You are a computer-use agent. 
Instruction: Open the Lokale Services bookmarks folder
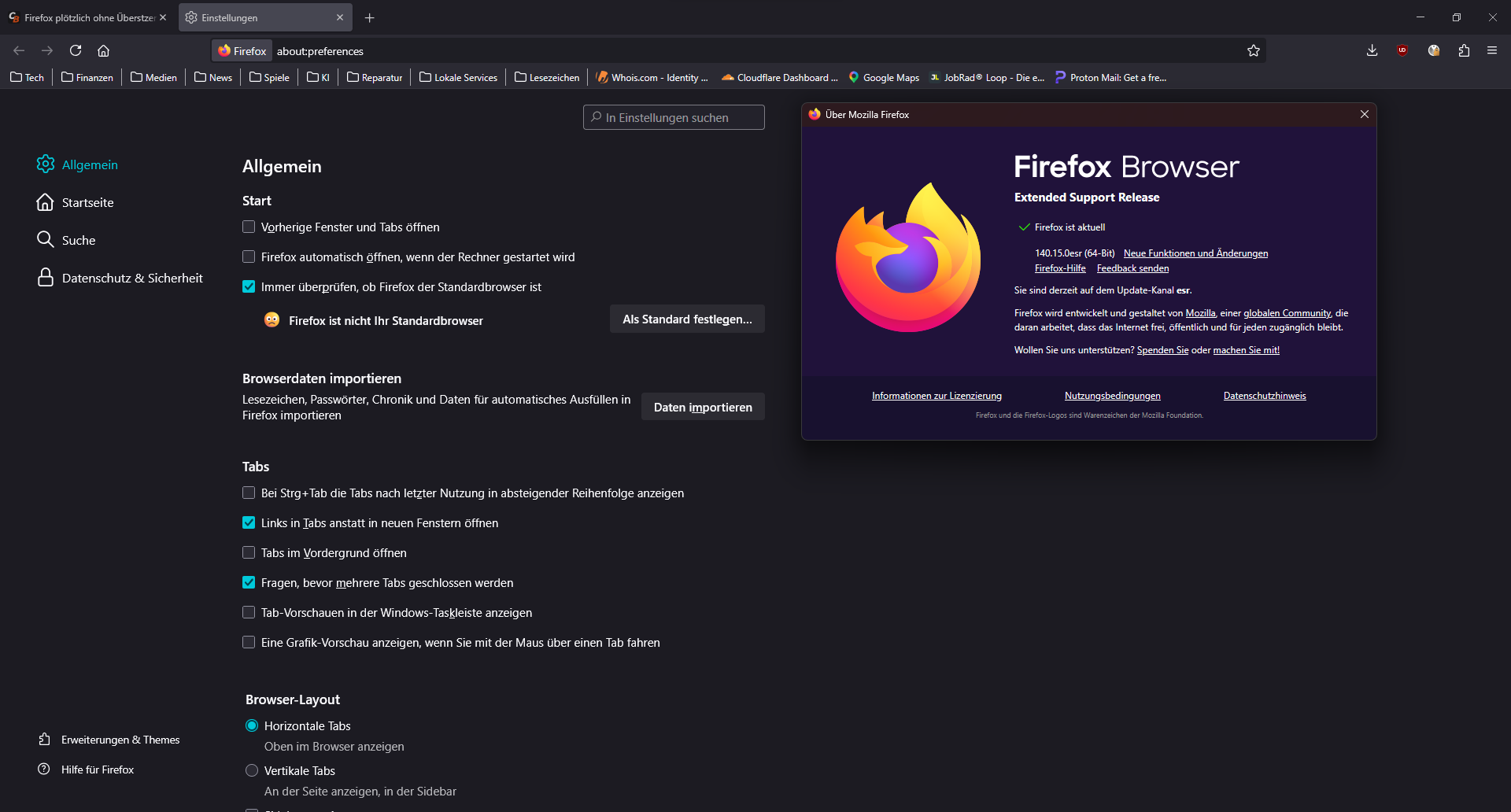click(459, 77)
